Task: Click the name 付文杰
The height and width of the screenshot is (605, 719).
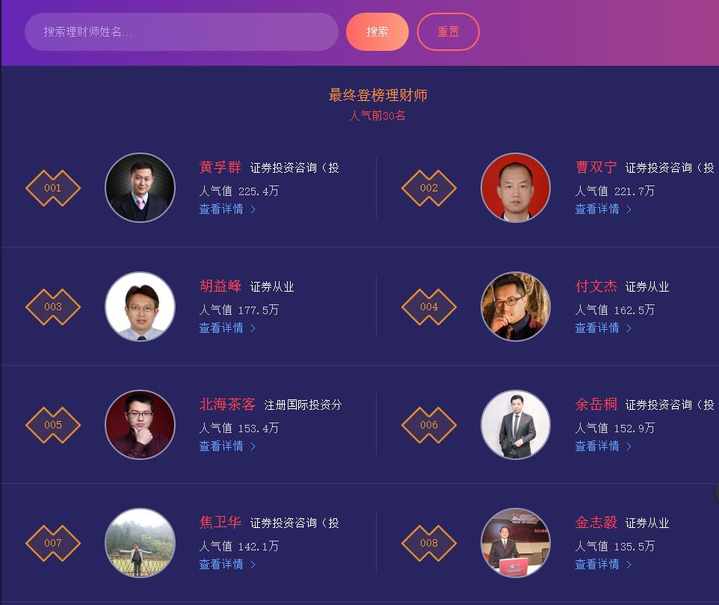Action: 596,286
